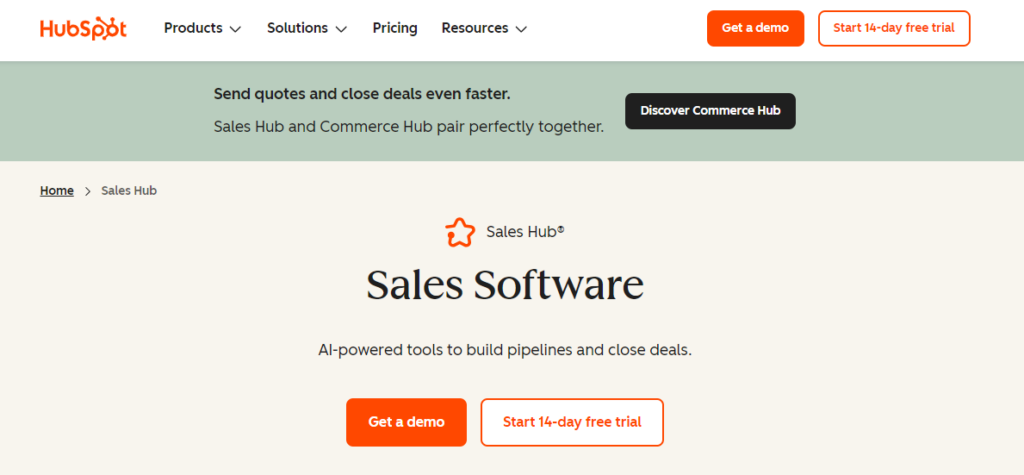Expand the Resources dropdown chevron
The width and height of the screenshot is (1024, 475).
point(521,29)
